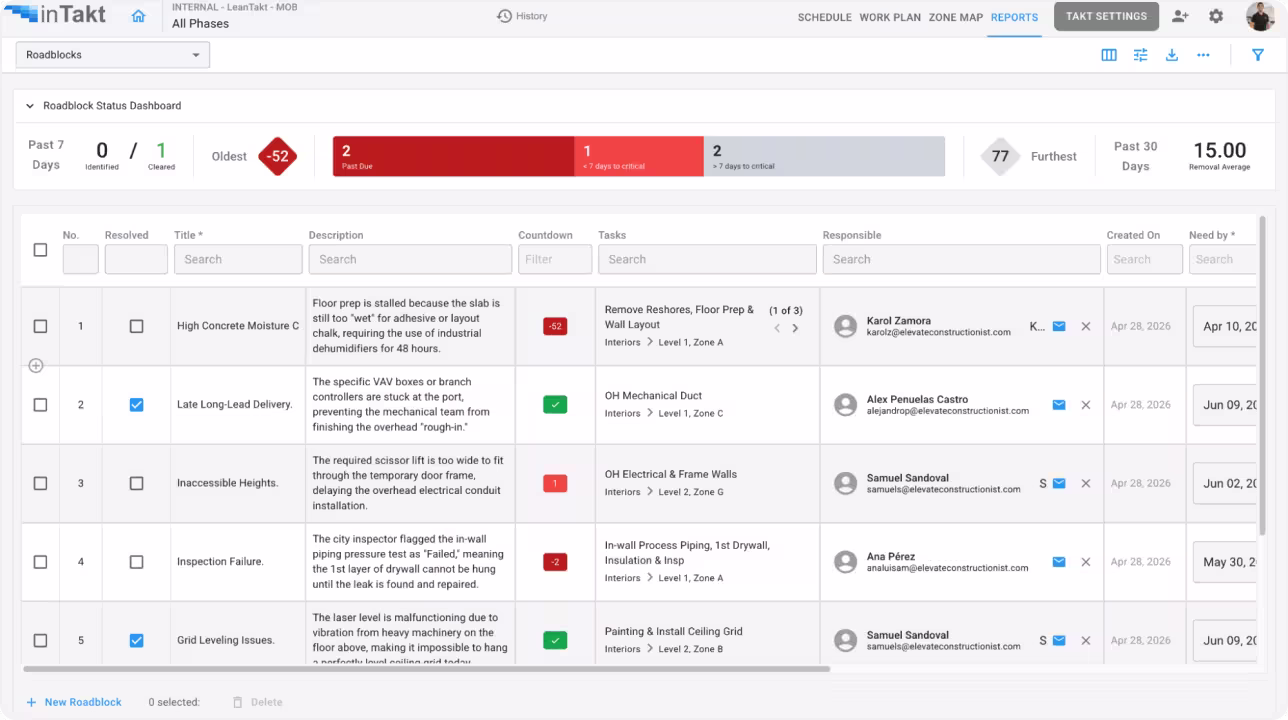This screenshot has height=720, width=1288.
Task: Click the Responsible search field
Action: pos(962,259)
